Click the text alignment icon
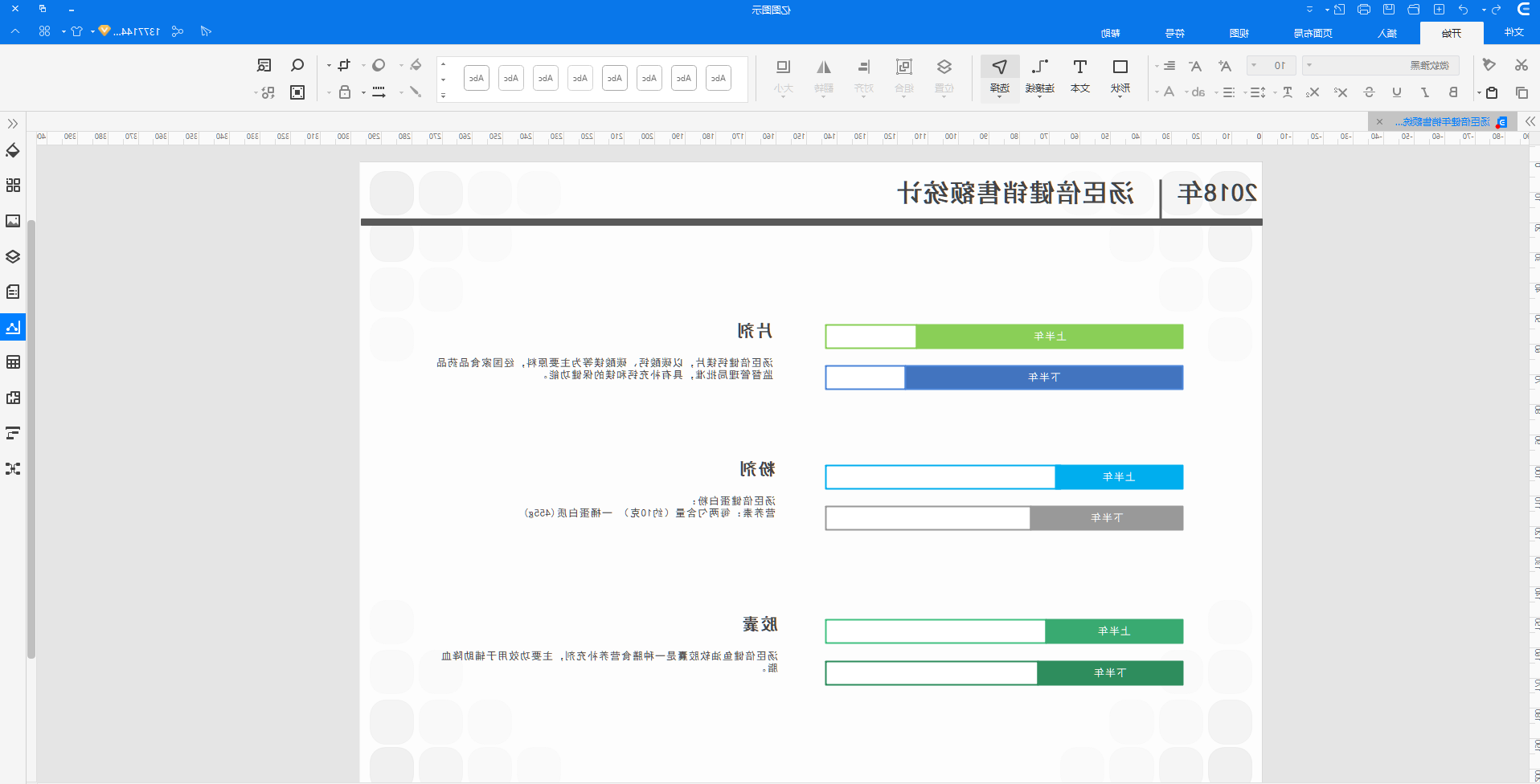 (x=1169, y=65)
